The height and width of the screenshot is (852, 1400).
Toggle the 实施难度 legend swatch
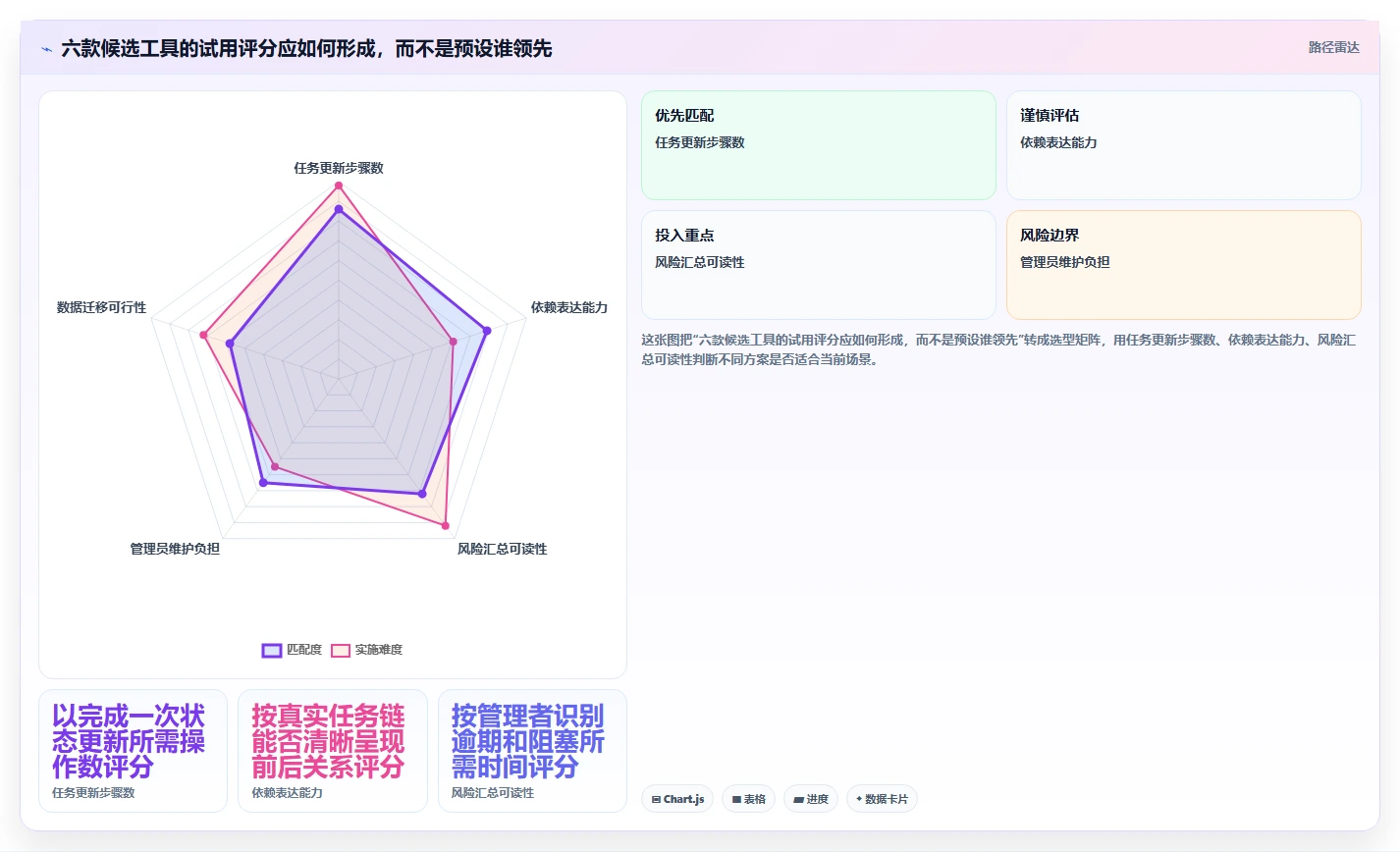(341, 650)
